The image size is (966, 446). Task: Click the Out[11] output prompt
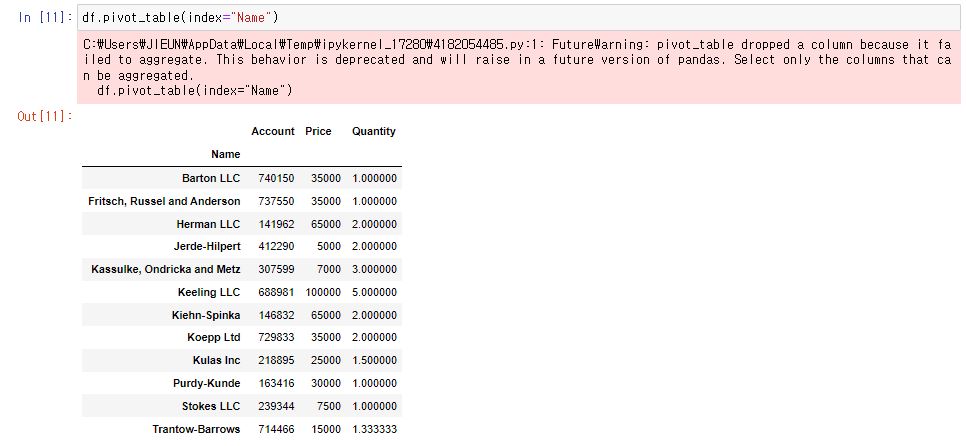pyautogui.click(x=45, y=116)
